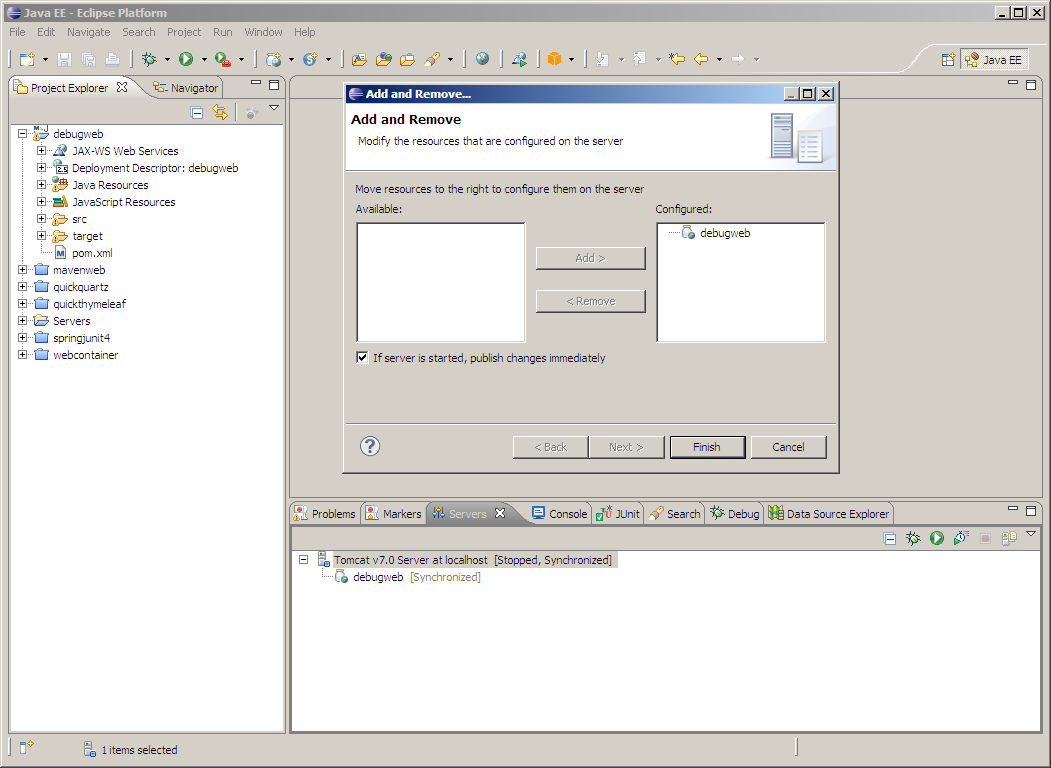Click the green Run icon in main toolbar

[186, 59]
